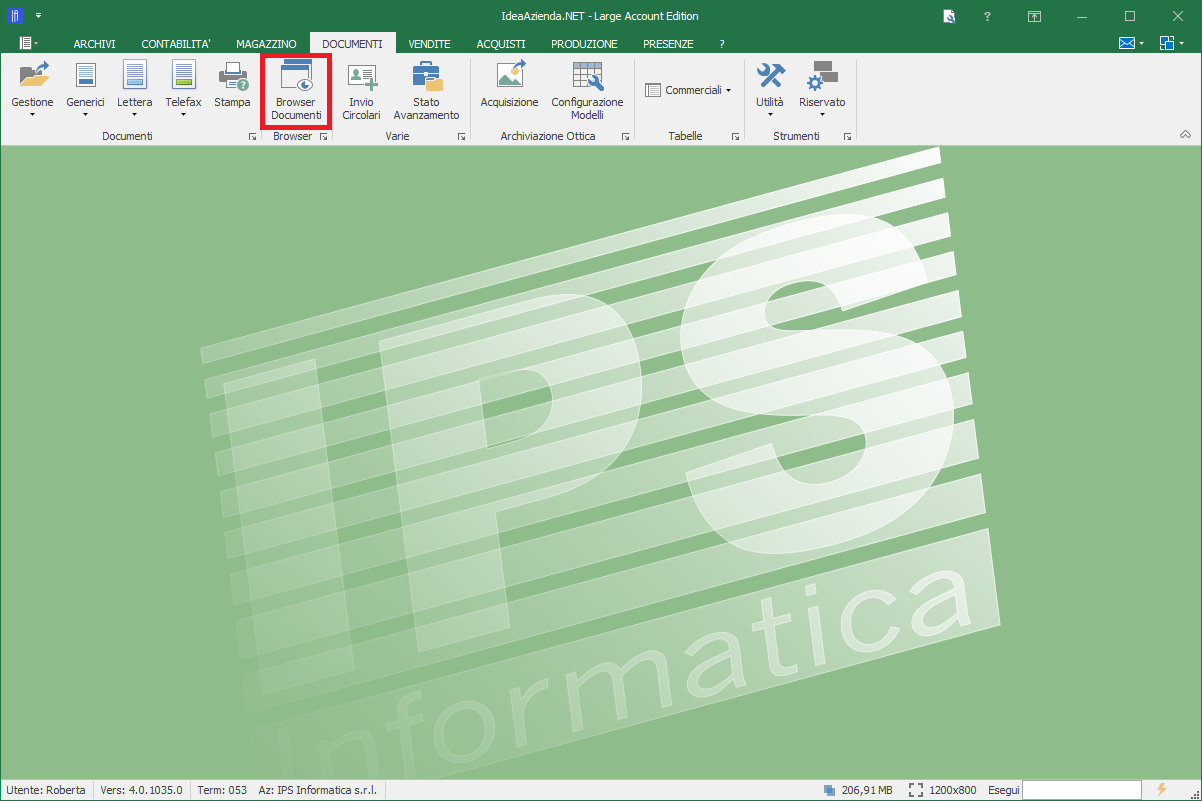Open the window layout dropdown
Image resolution: width=1202 pixels, height=801 pixels.
1172,43
